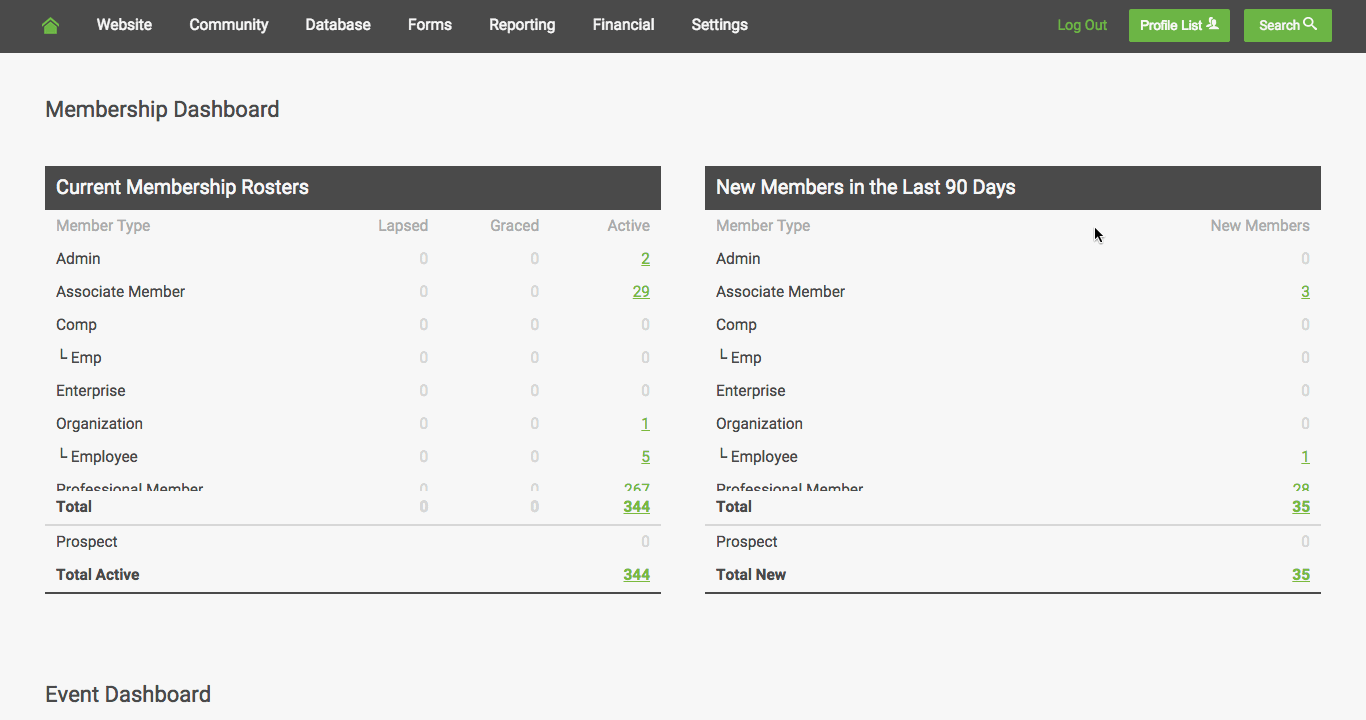Open the Community menu
1366x720 pixels.
[229, 25]
